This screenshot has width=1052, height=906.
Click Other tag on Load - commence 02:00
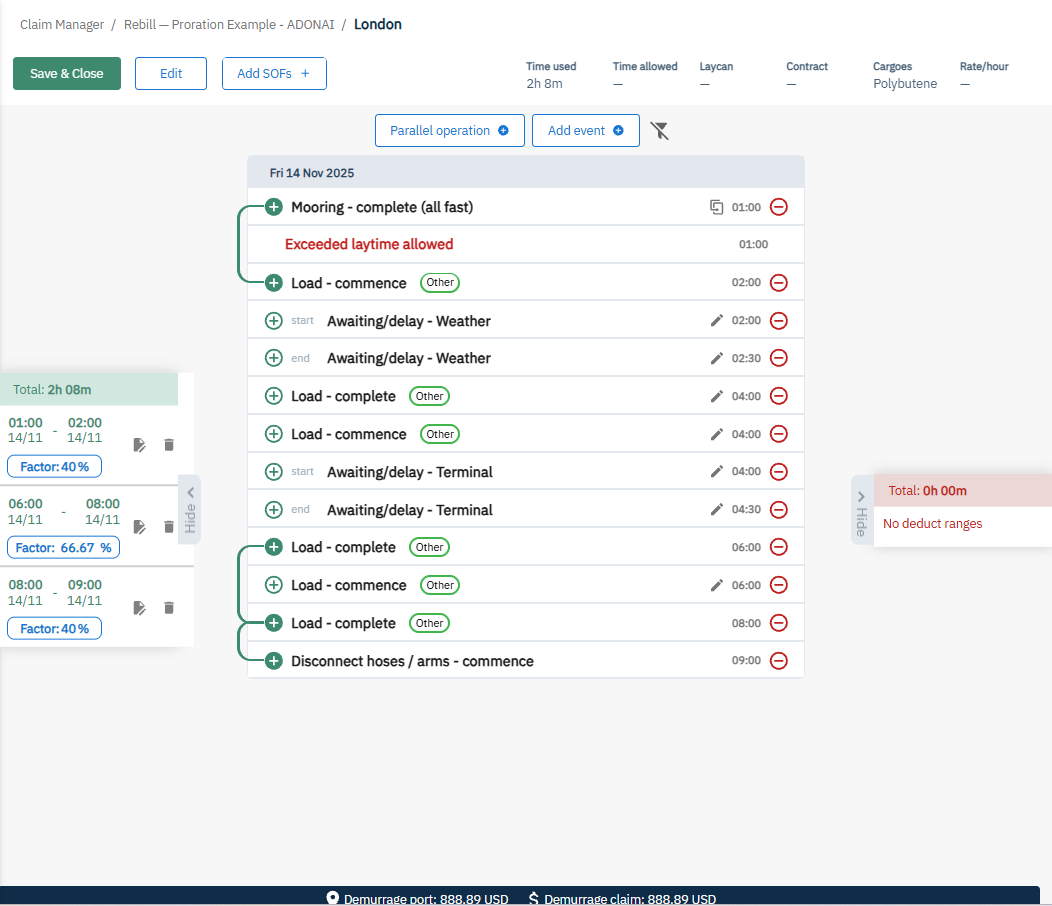pos(439,283)
